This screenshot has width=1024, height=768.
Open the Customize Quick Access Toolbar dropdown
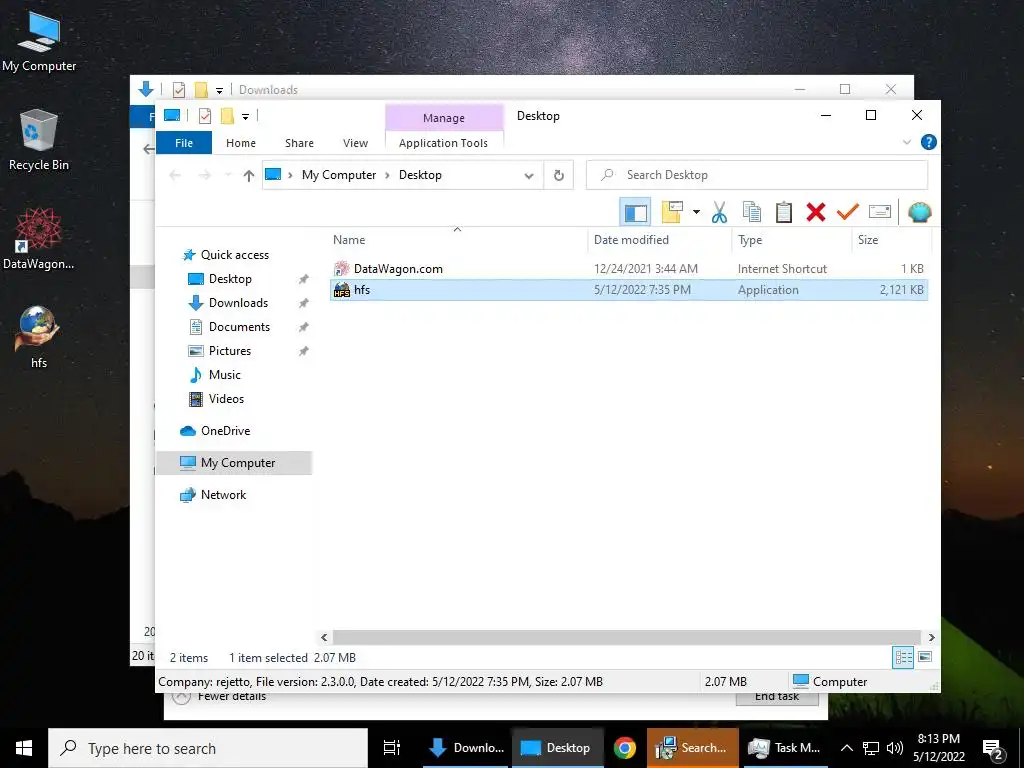(x=246, y=116)
